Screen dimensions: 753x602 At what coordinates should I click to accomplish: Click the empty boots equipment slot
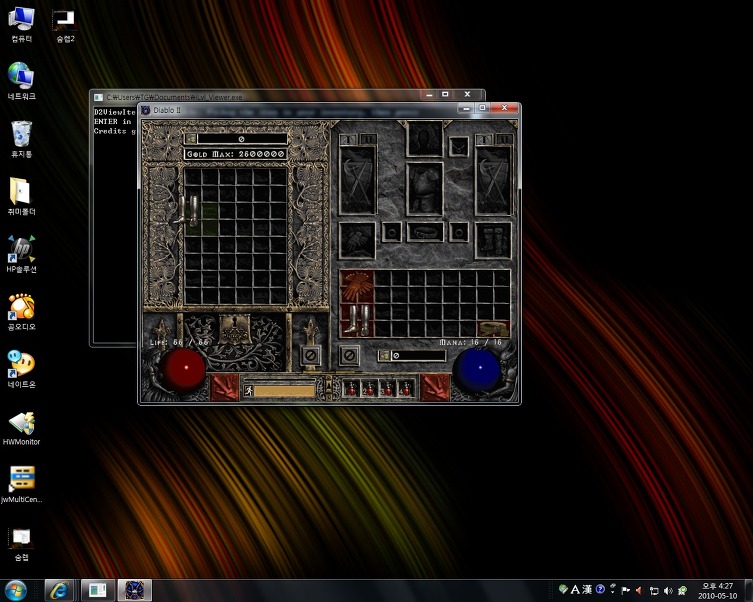click(493, 241)
